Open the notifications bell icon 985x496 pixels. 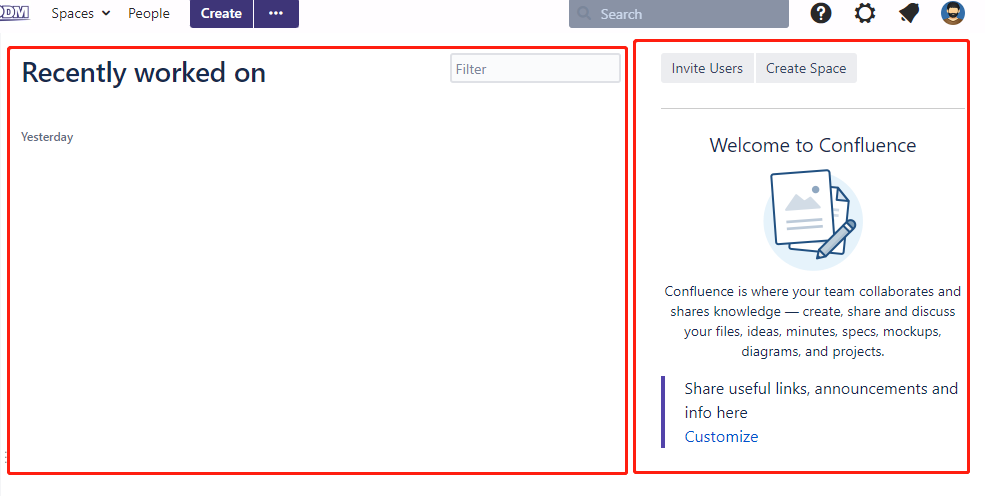tap(909, 13)
